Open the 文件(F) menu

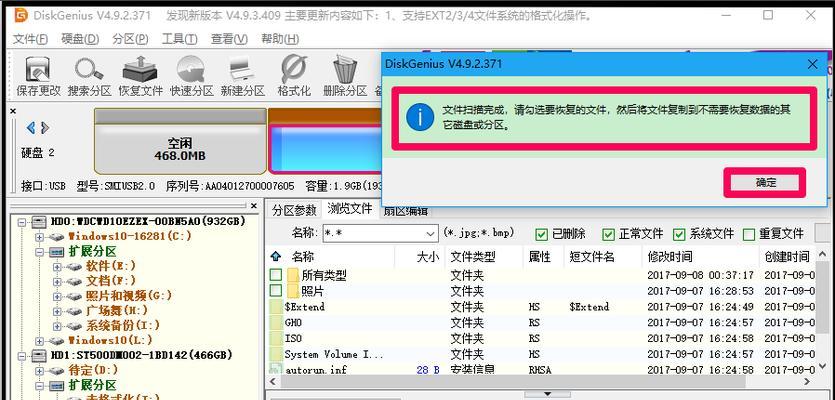(30, 39)
